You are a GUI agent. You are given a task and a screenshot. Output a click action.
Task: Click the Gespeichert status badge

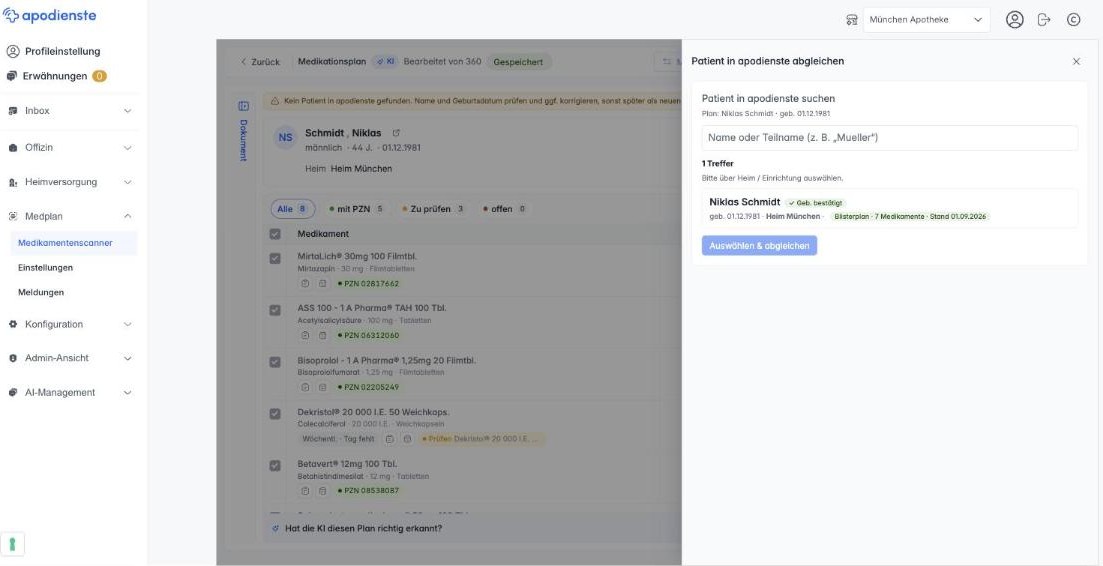click(x=518, y=62)
